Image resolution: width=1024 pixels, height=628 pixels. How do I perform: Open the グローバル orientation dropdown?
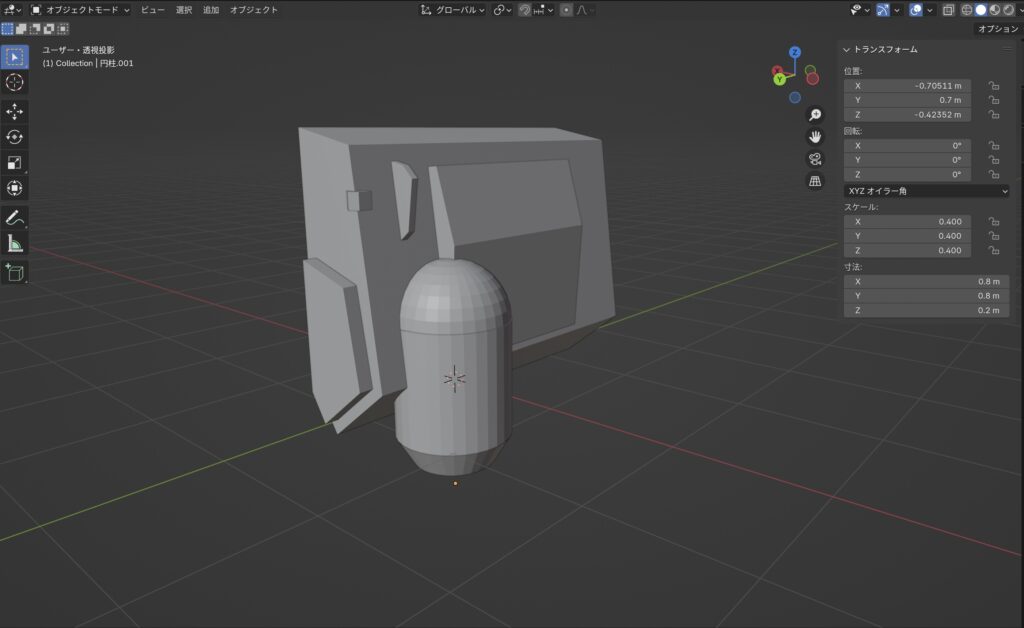453,10
